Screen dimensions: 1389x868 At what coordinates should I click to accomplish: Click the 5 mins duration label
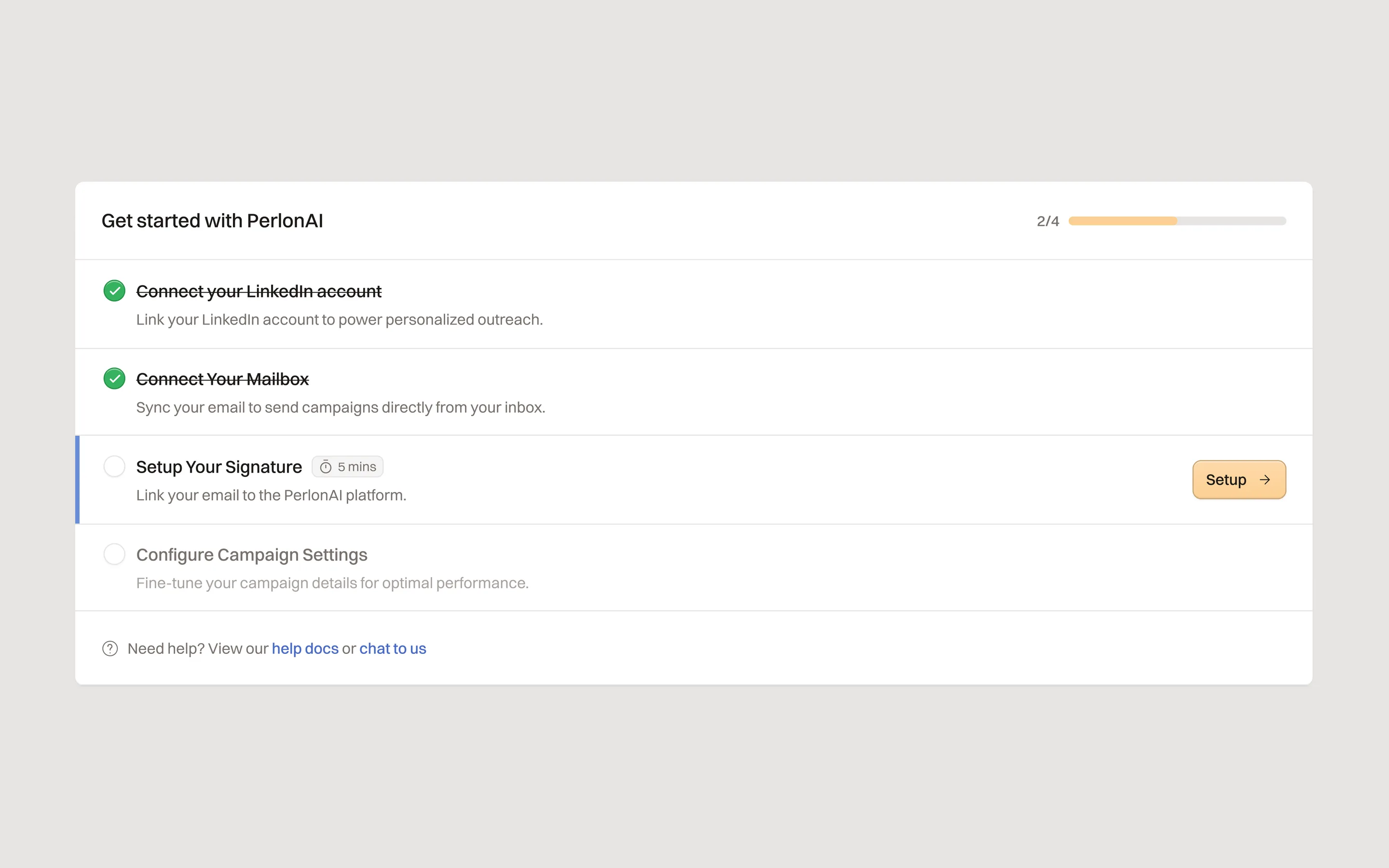[356, 467]
